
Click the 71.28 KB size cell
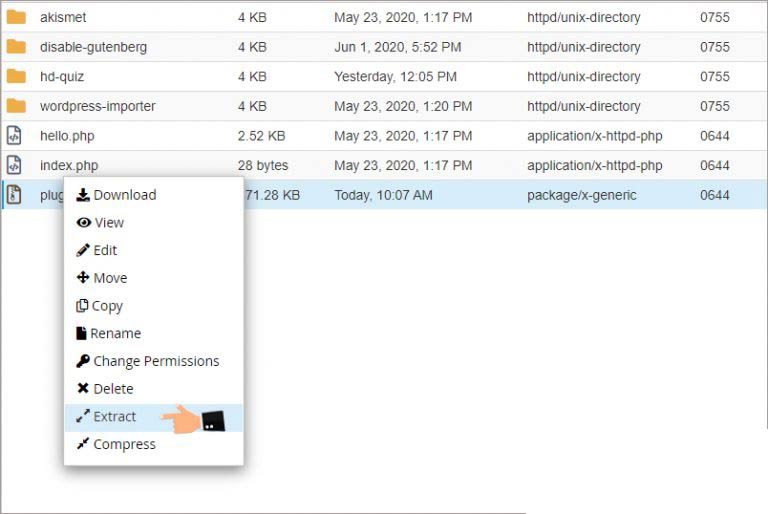[x=272, y=195]
